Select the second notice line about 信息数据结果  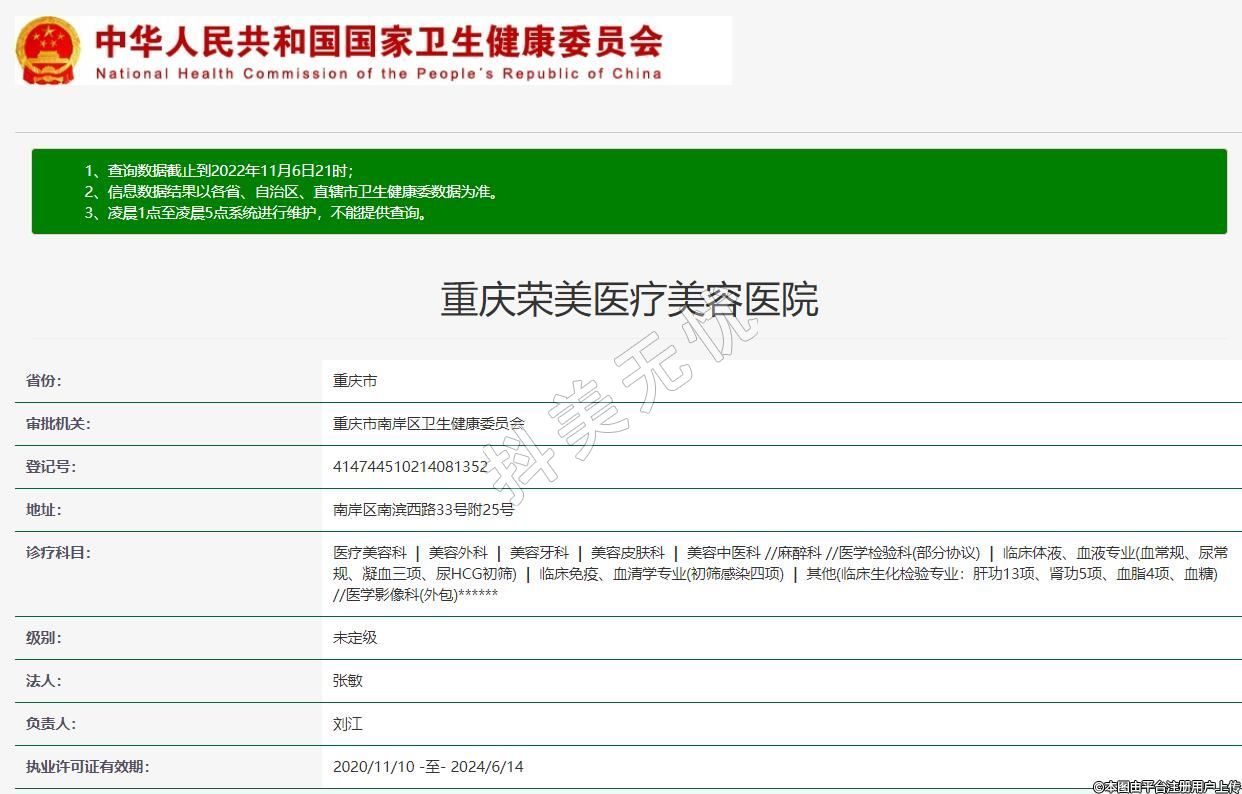[290, 192]
